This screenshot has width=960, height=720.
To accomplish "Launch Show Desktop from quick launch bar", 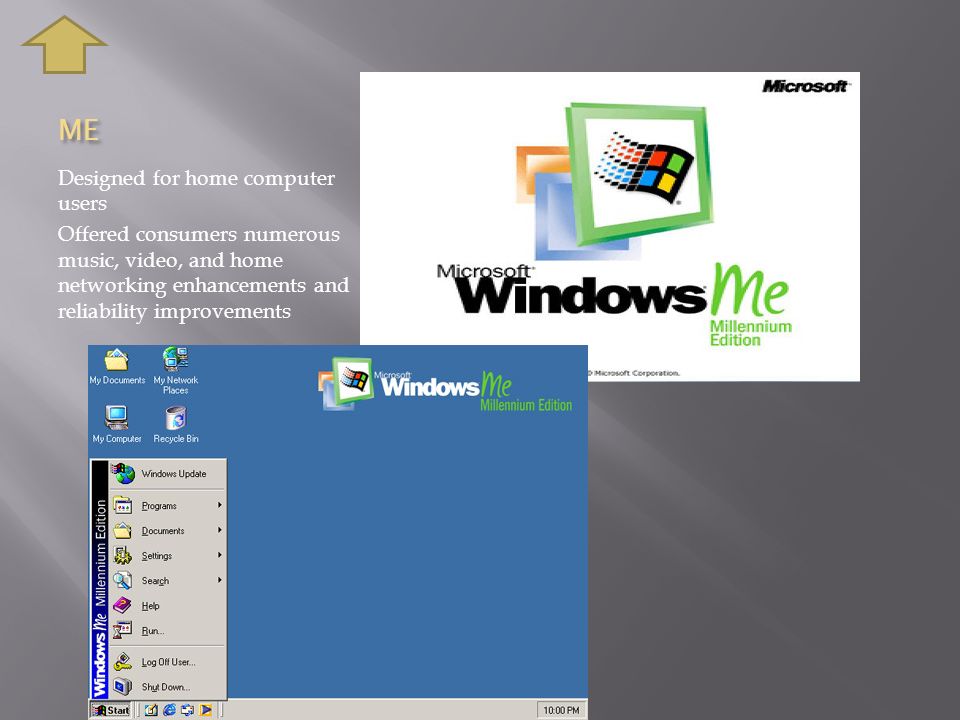I will 151,710.
